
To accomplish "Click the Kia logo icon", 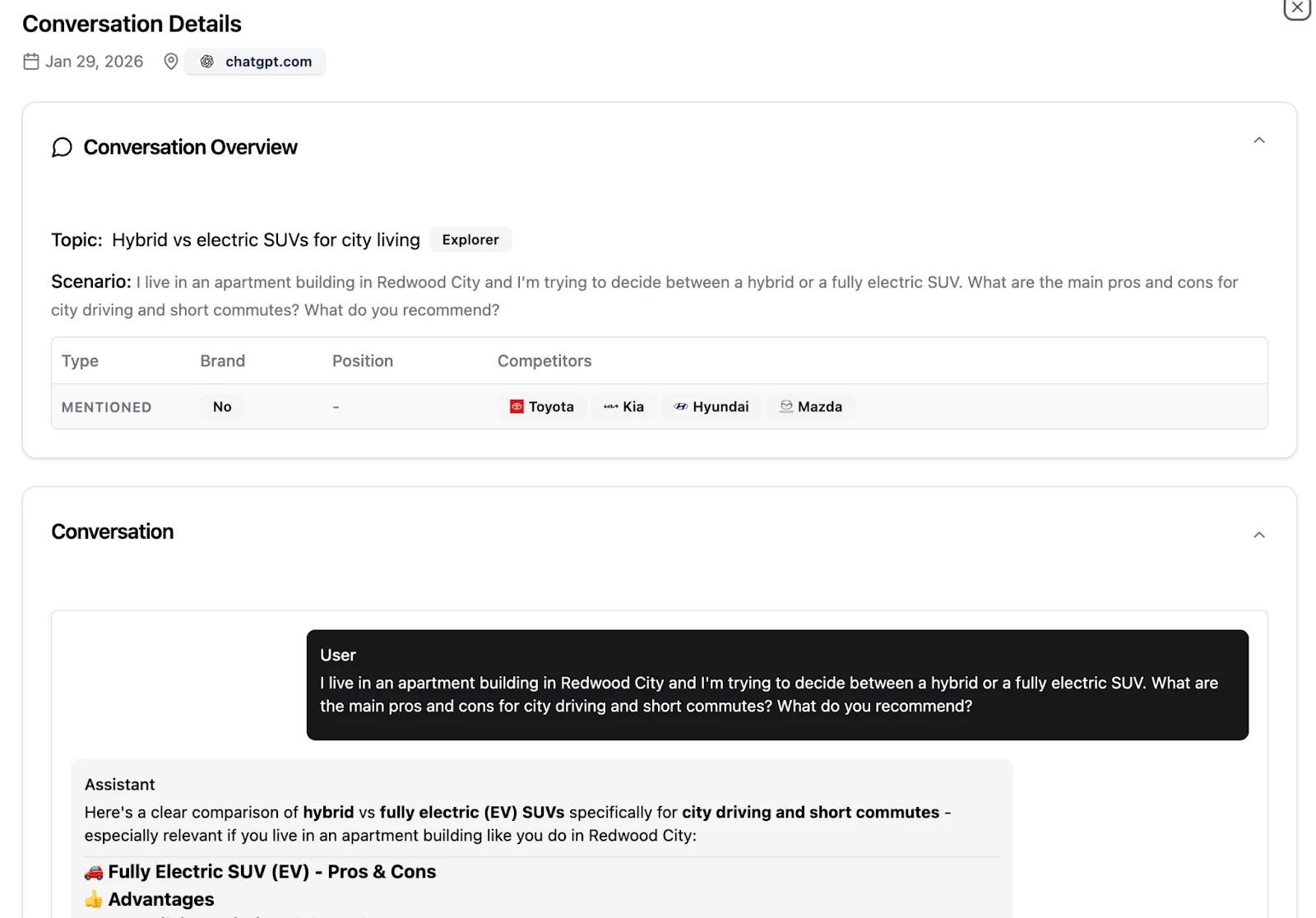I will (x=611, y=406).
